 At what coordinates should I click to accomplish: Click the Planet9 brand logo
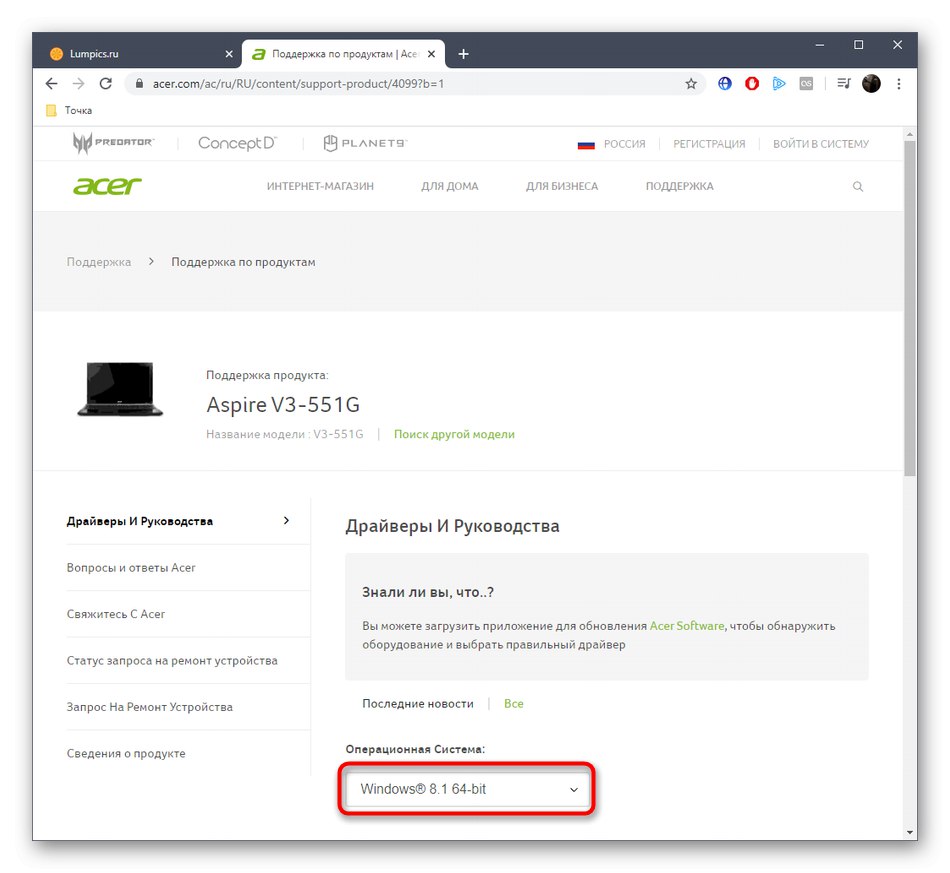(x=365, y=143)
